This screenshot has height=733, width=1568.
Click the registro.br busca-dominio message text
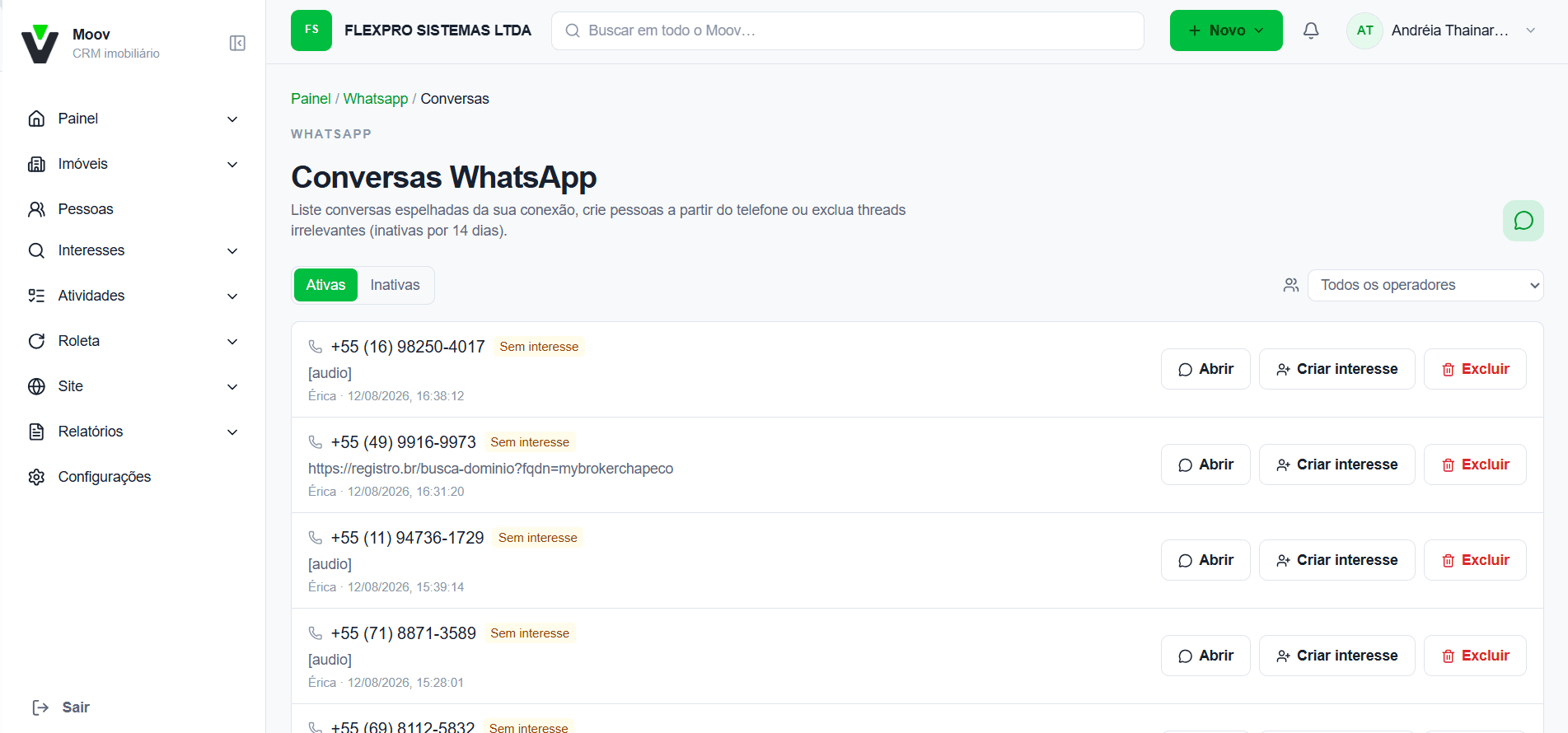(x=490, y=469)
